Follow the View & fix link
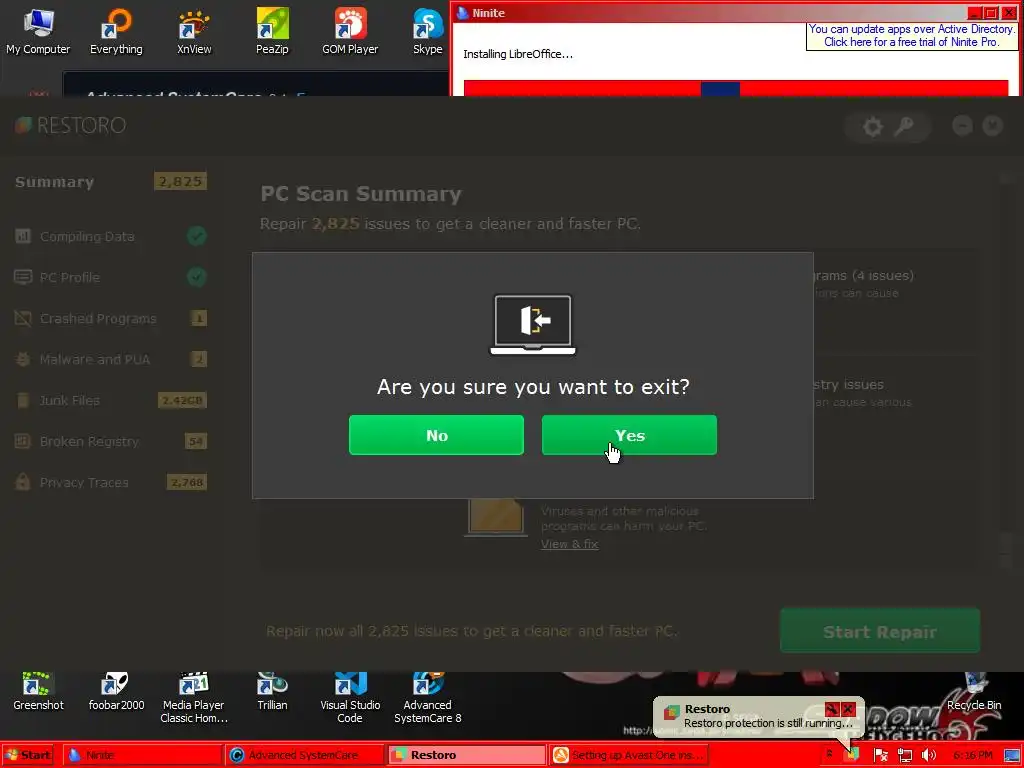Image resolution: width=1024 pixels, height=768 pixels. (569, 544)
